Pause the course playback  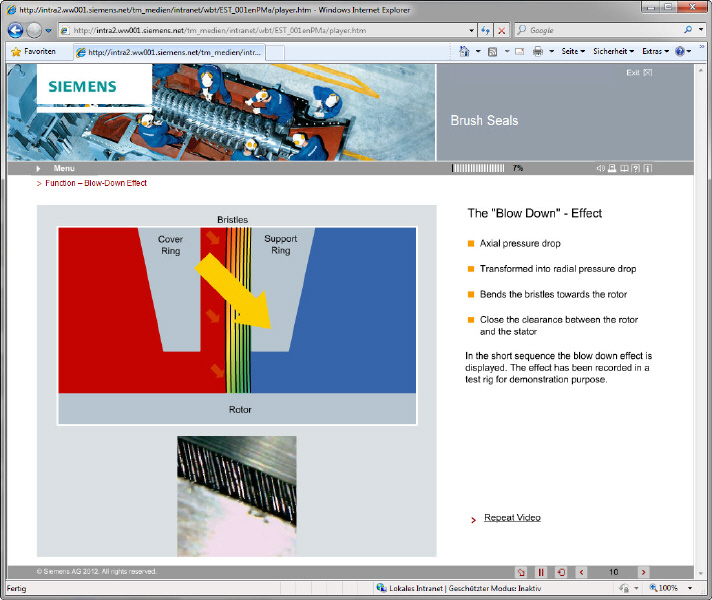pos(541,572)
